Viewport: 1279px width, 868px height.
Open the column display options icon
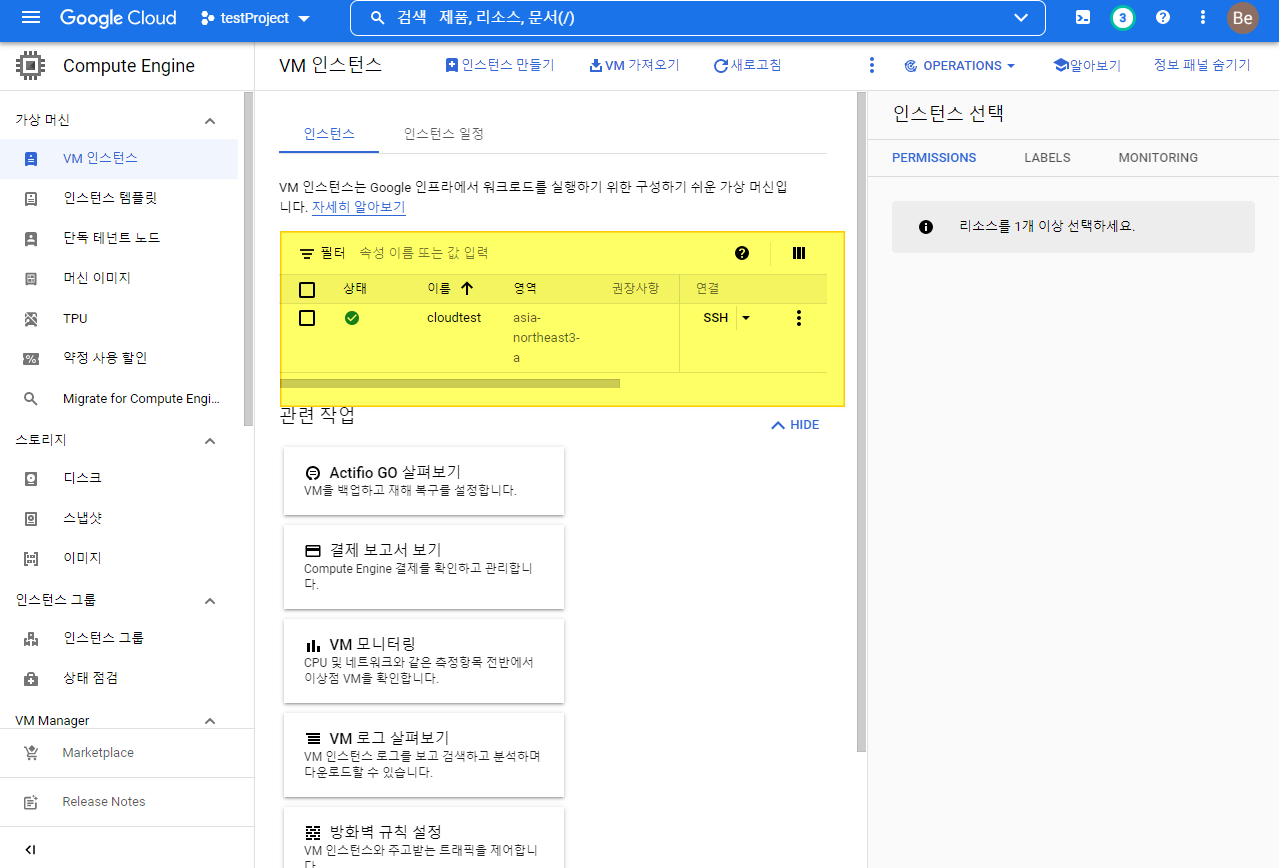tap(799, 253)
